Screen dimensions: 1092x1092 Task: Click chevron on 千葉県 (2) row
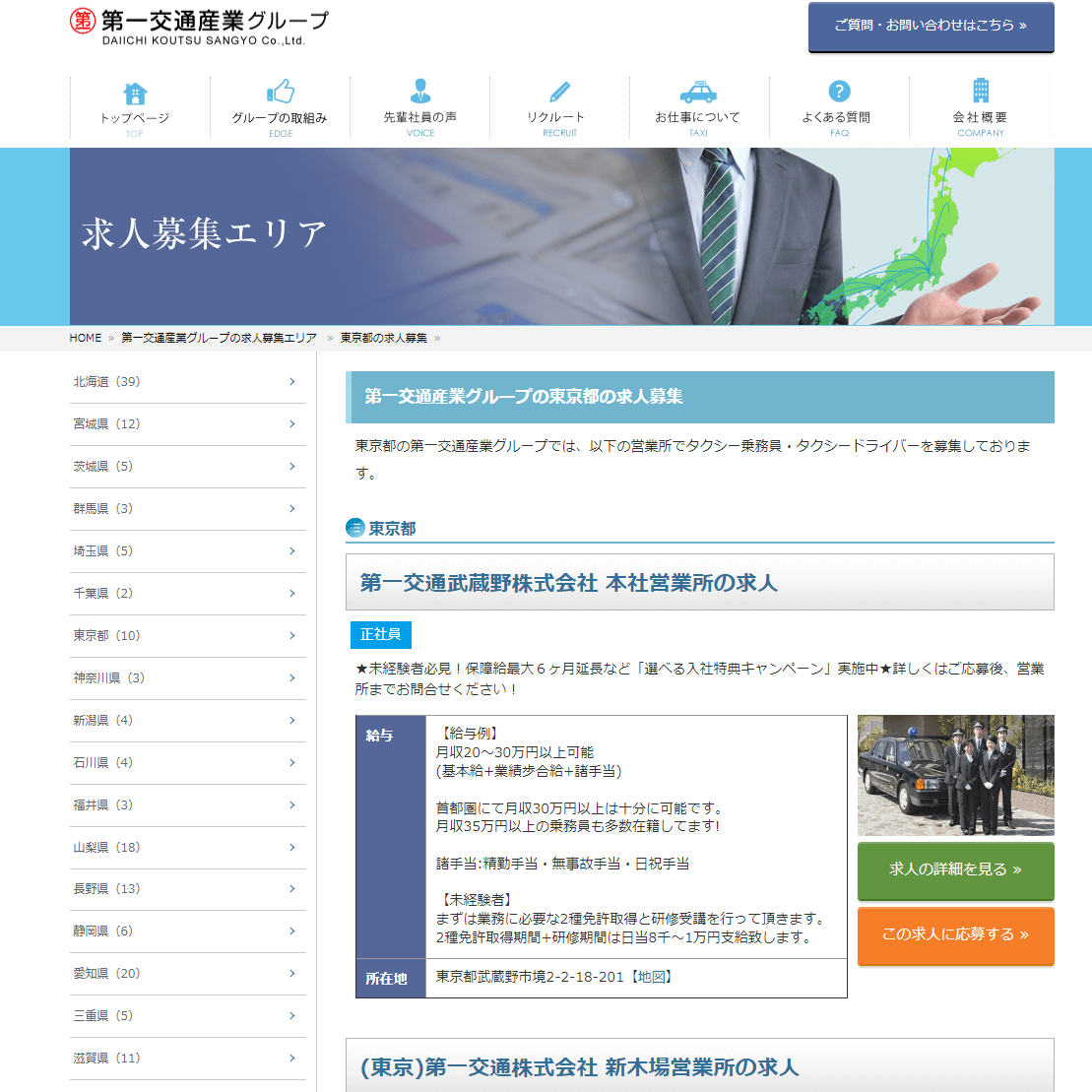point(292,594)
